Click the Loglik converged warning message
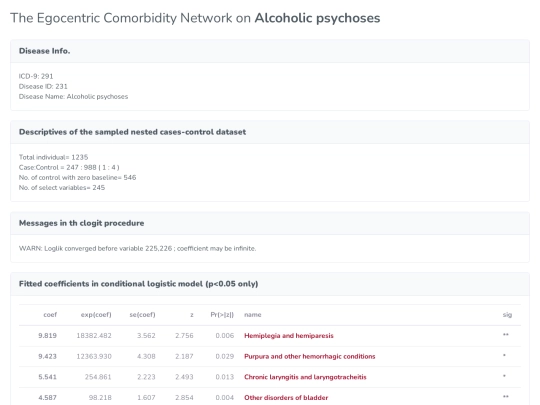 point(137,248)
